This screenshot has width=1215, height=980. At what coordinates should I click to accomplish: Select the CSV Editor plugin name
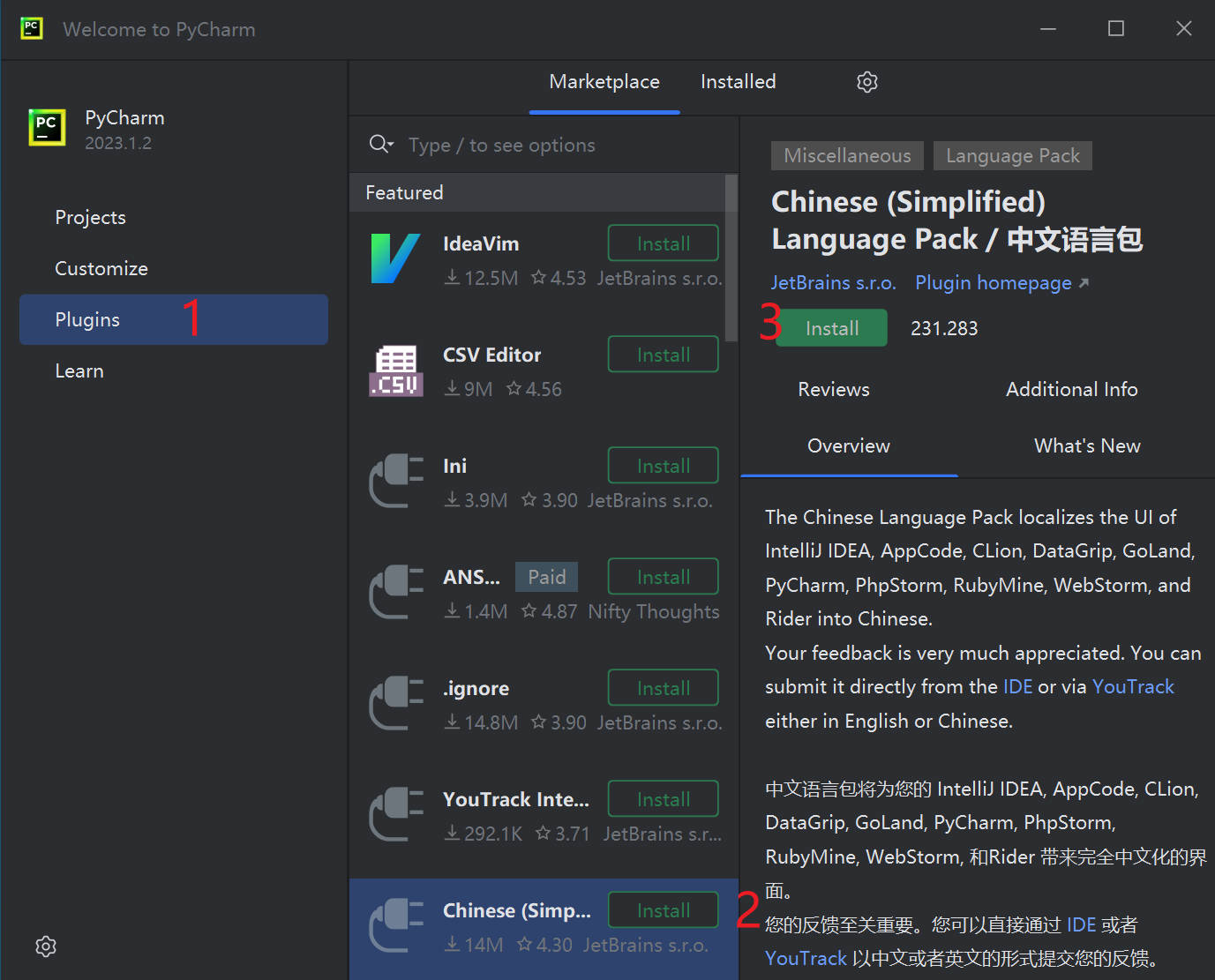coord(491,355)
